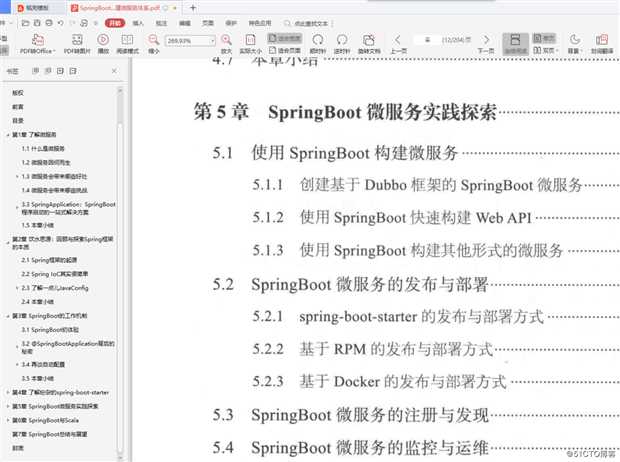This screenshot has height=462, width=620.
Task: Set view to actual size
Action: (250, 44)
